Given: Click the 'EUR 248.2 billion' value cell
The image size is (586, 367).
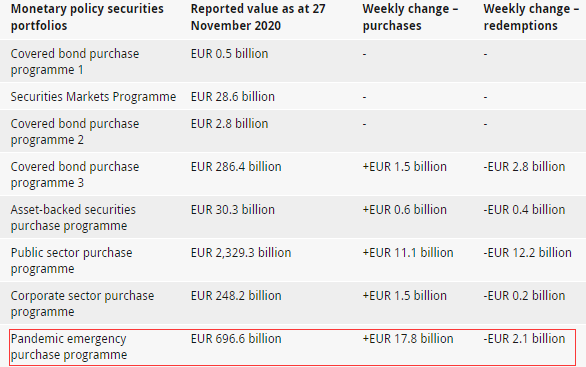Looking at the screenshot, I should [x=236, y=296].
